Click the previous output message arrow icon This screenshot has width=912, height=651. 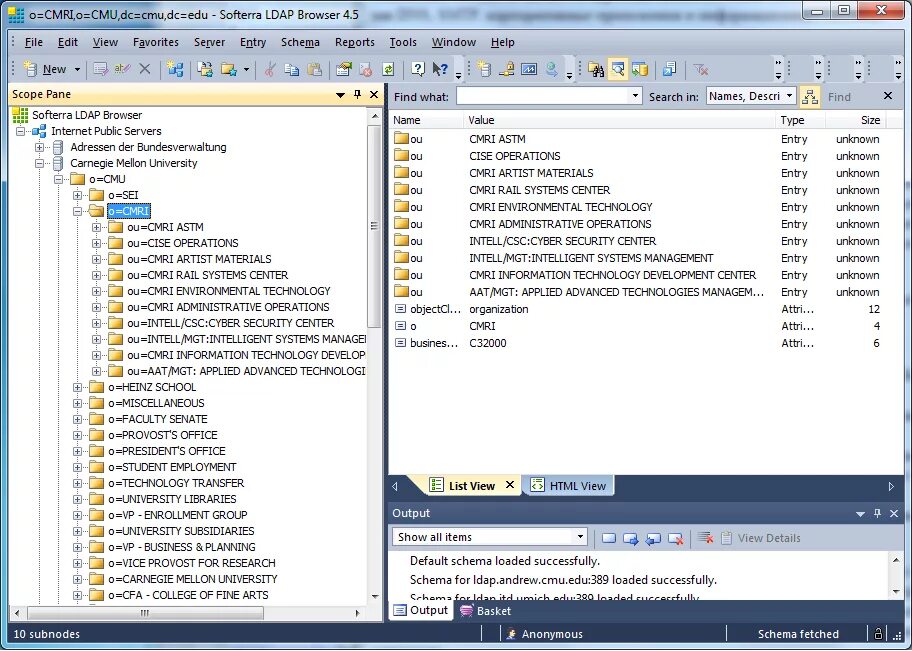tap(653, 539)
